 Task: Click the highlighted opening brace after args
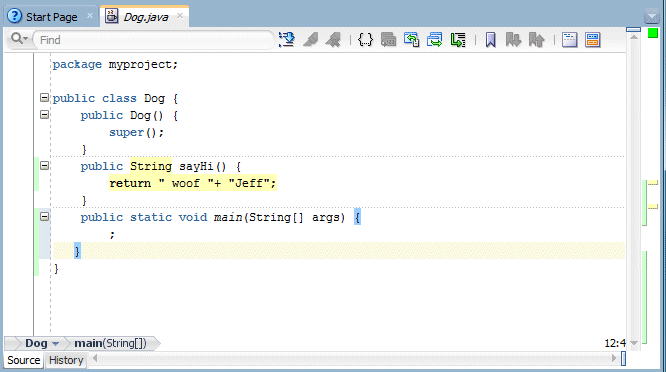coord(357,217)
